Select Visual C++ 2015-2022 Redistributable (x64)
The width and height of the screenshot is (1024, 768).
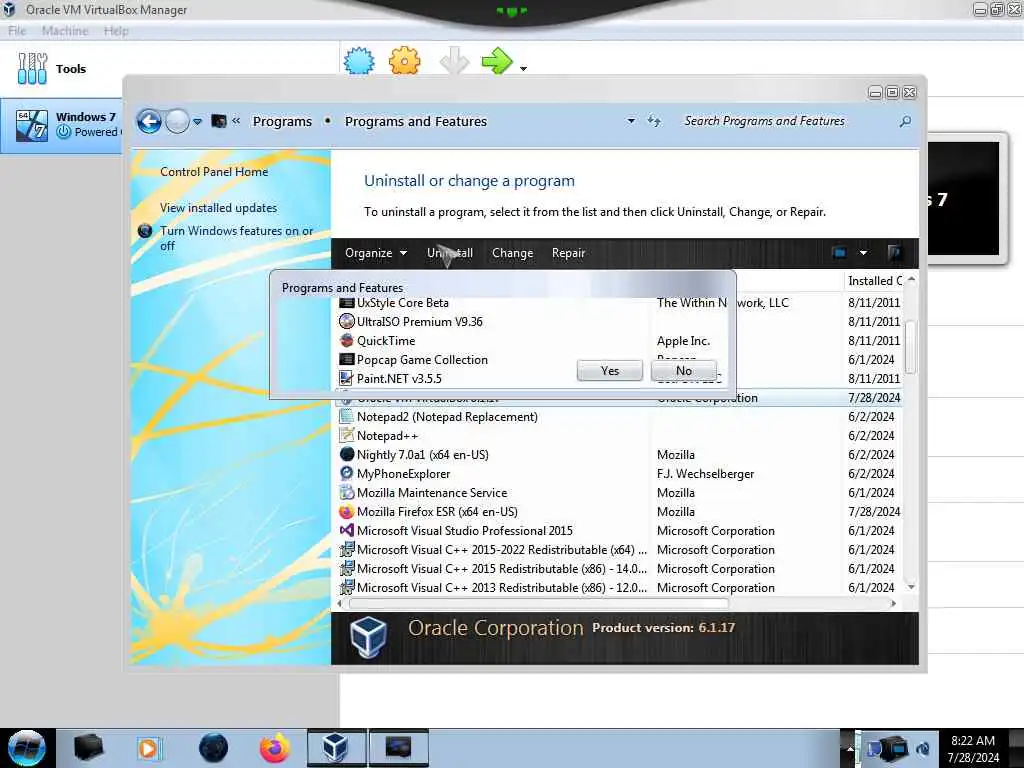click(502, 550)
